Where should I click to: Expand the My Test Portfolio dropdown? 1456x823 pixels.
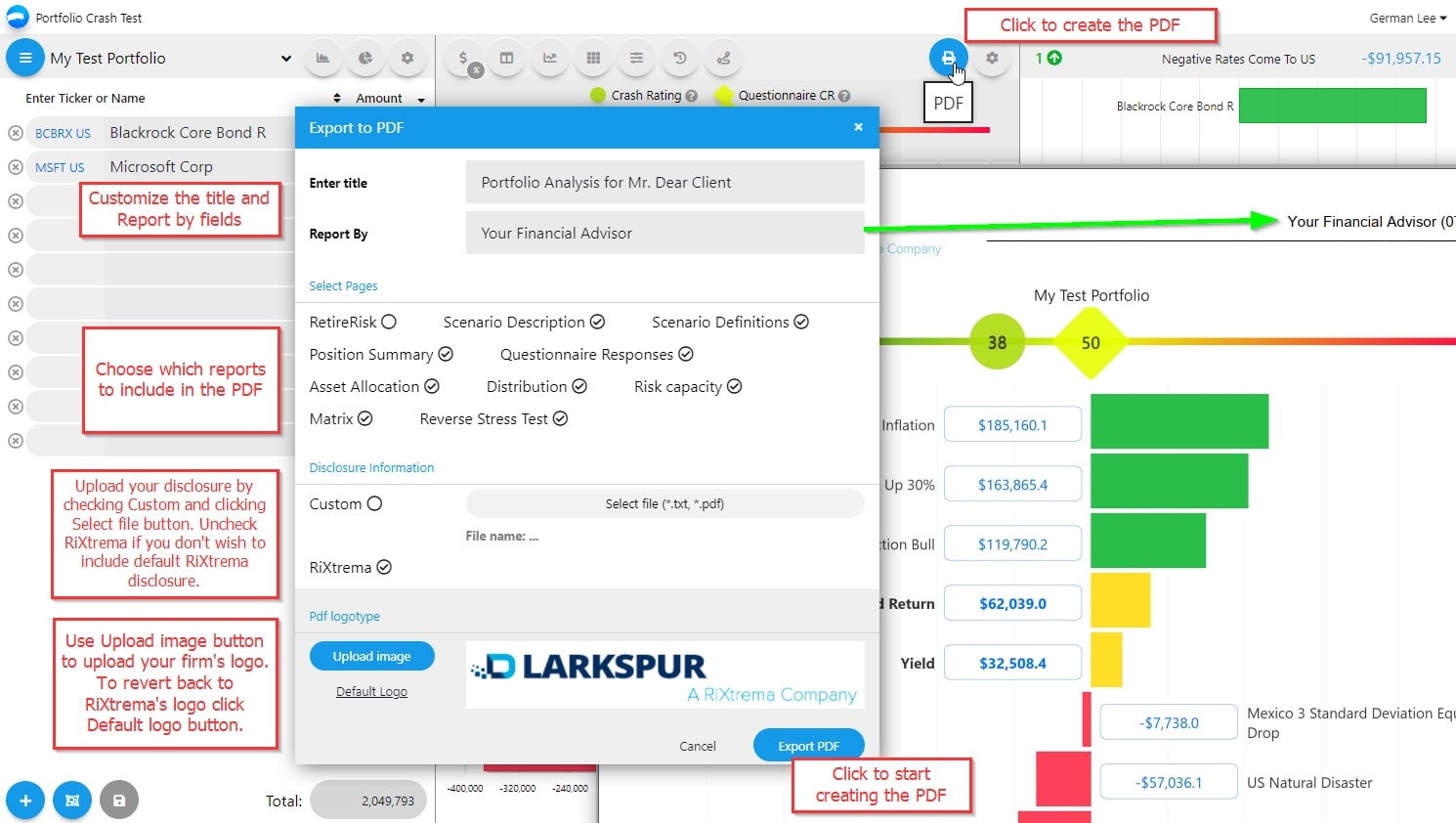(x=285, y=59)
